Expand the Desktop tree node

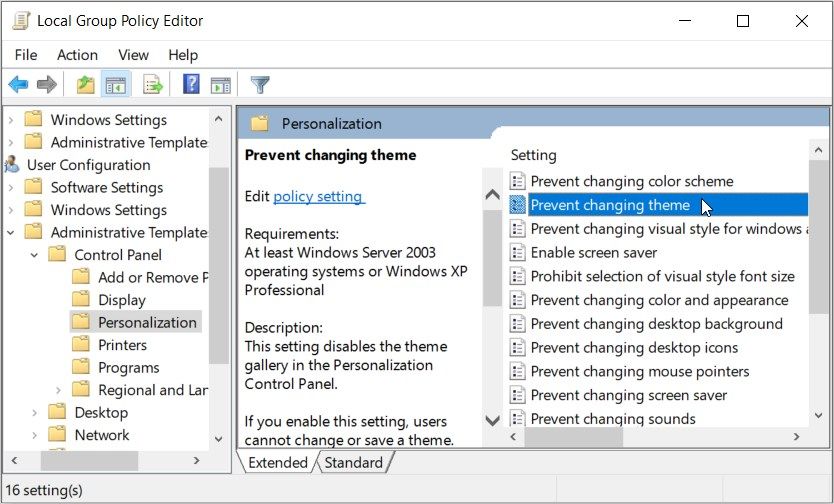click(x=34, y=413)
